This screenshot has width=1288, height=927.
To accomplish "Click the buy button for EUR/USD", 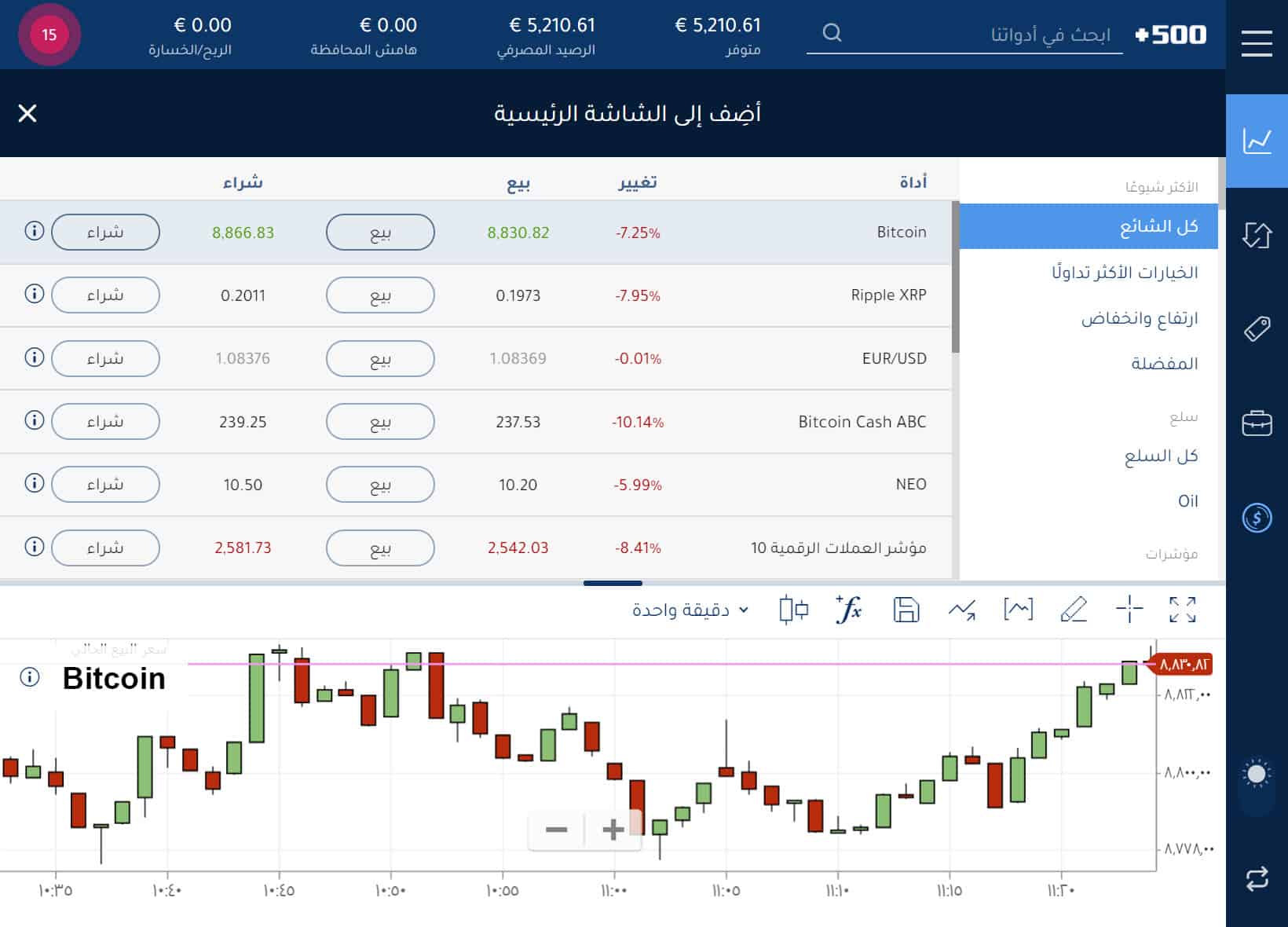I will [105, 358].
